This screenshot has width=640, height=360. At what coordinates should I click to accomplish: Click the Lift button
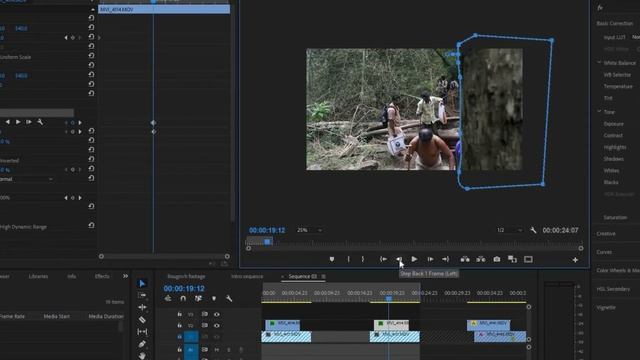coord(465,259)
